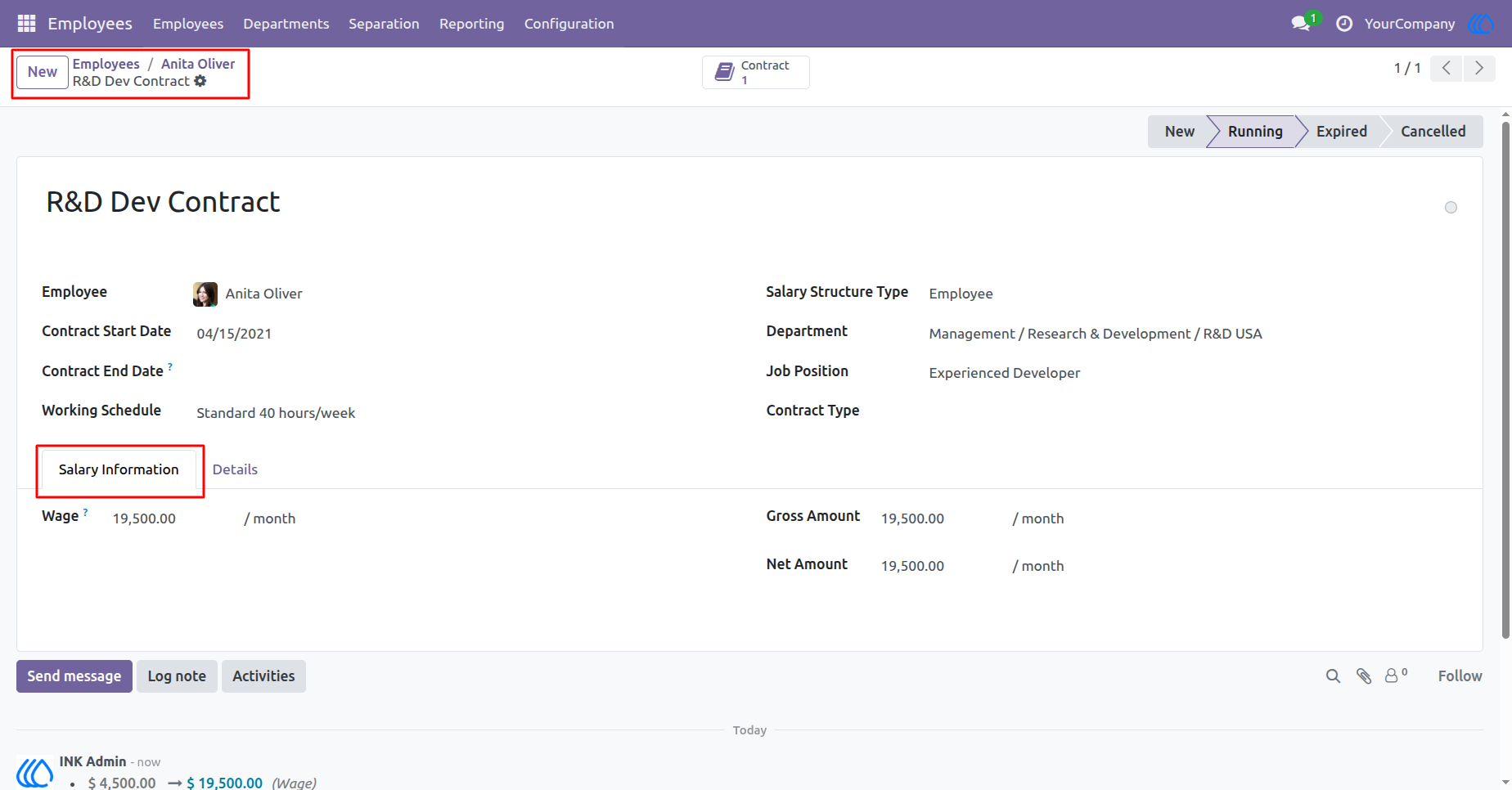Set contract status to Expired
The image size is (1512, 790).
(1341, 132)
